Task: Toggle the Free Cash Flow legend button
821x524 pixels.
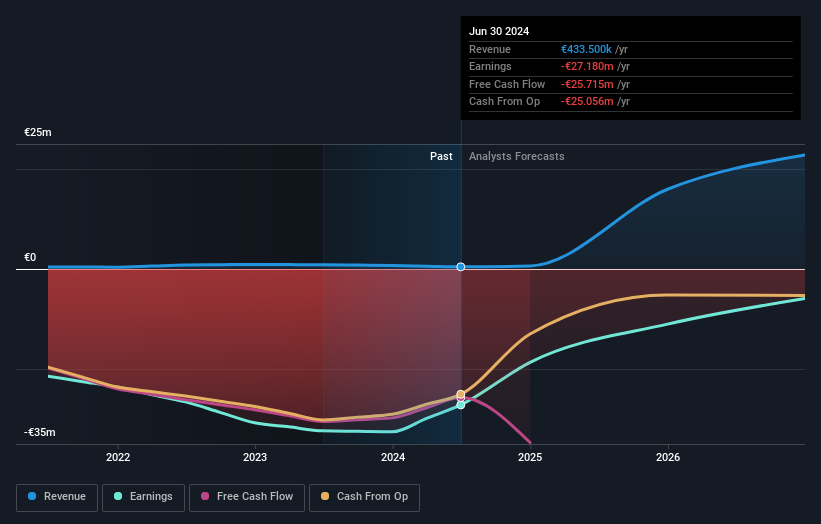Action: [x=247, y=497]
